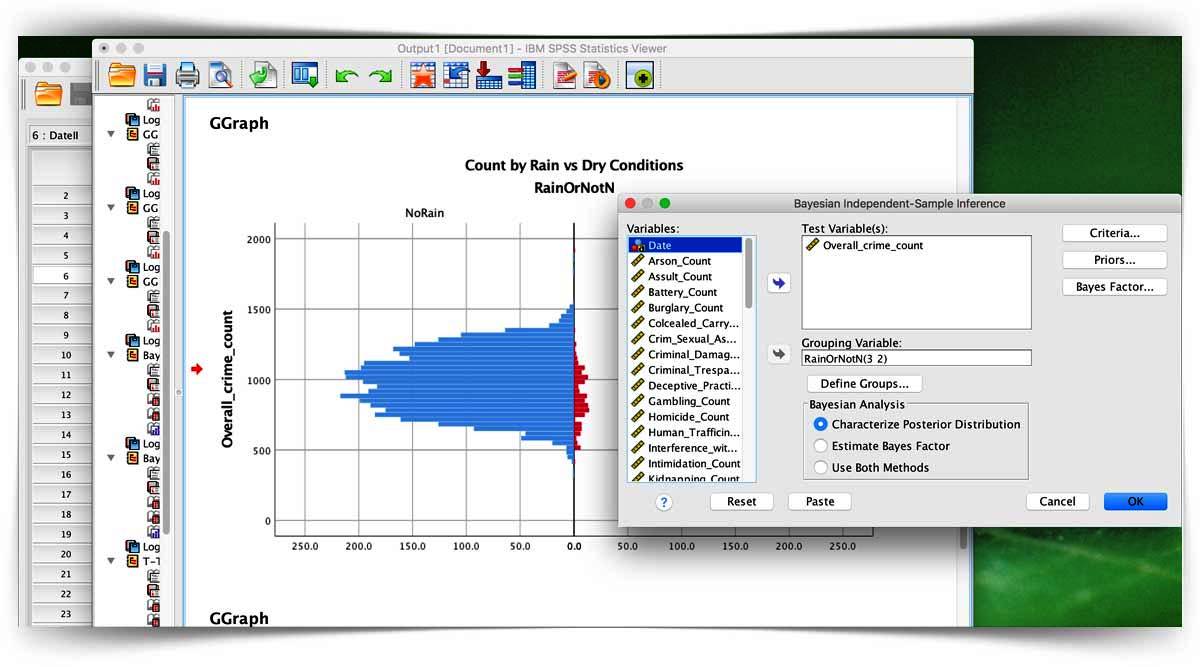Image resolution: width=1200 pixels, height=667 pixels.
Task: Collapse the first Bayes outline node
Action: pyautogui.click(x=112, y=356)
